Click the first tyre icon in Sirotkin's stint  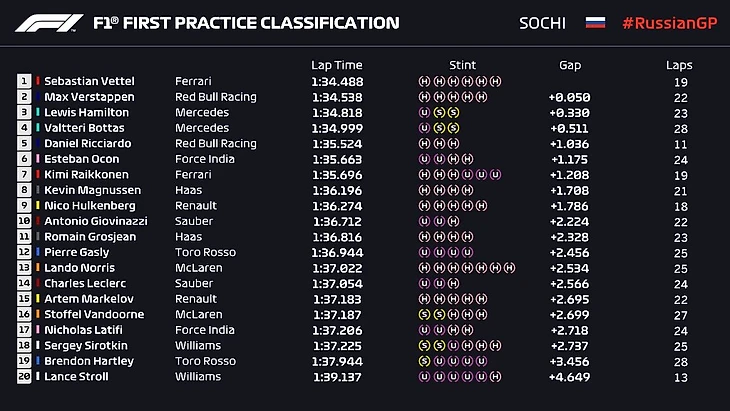tap(424, 346)
